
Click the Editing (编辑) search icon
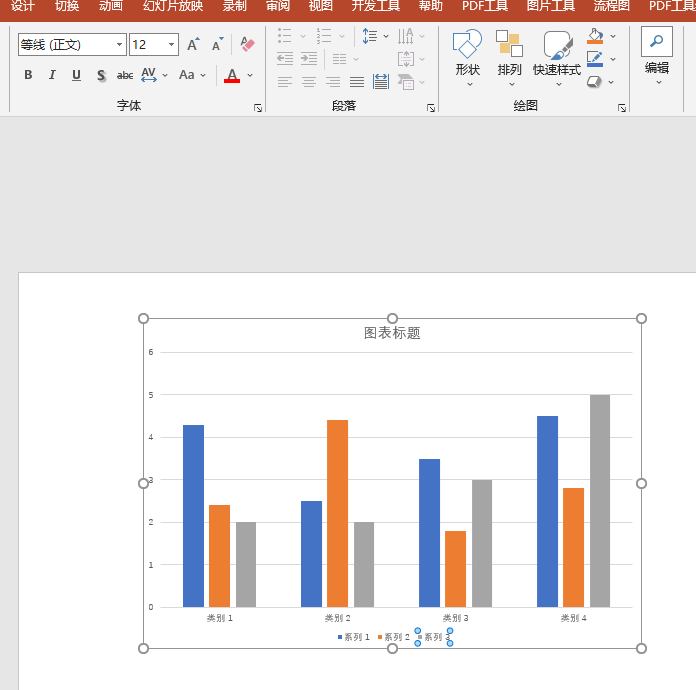point(656,42)
